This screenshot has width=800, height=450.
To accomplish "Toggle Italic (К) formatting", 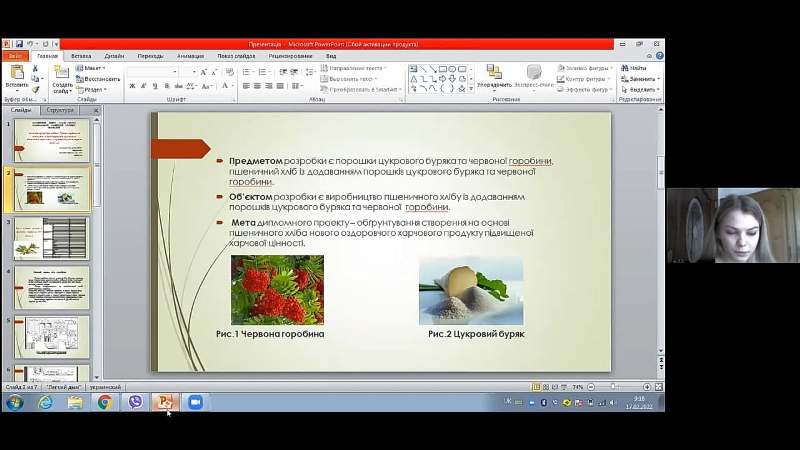I will (144, 86).
